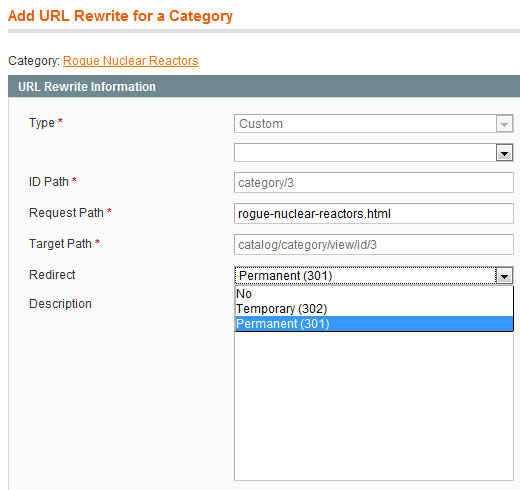Click the ID Path field with category/3
The image size is (520, 490).
(x=374, y=182)
